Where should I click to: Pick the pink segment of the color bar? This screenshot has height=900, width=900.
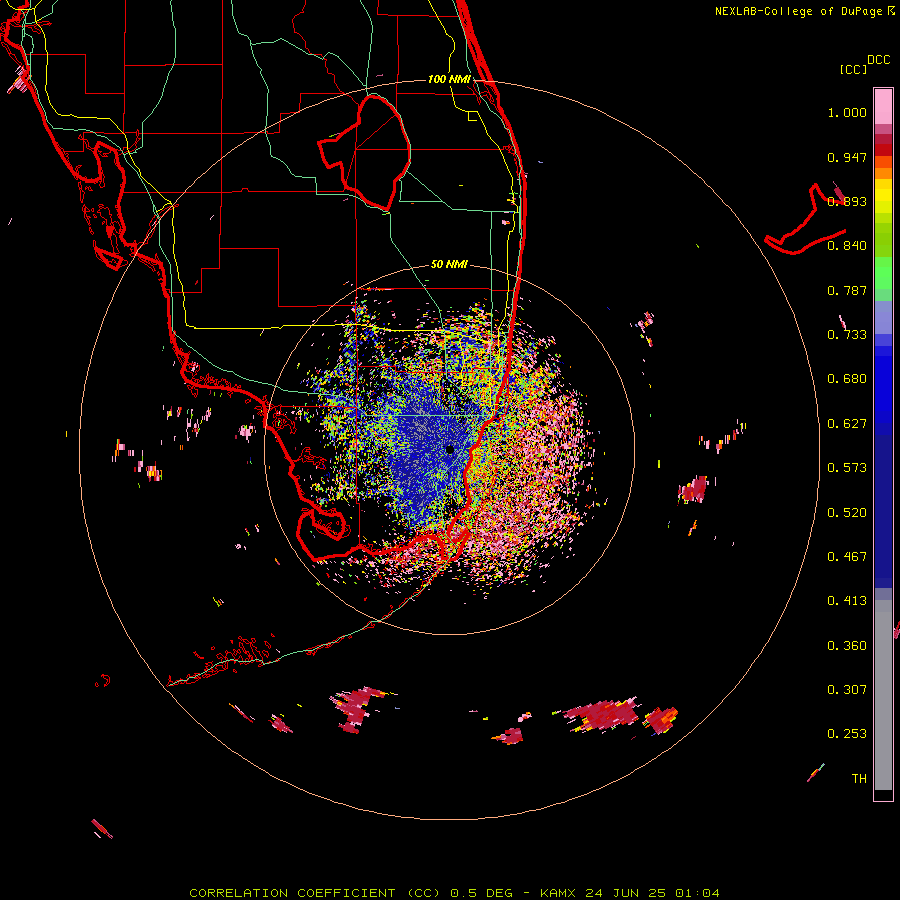[x=883, y=106]
